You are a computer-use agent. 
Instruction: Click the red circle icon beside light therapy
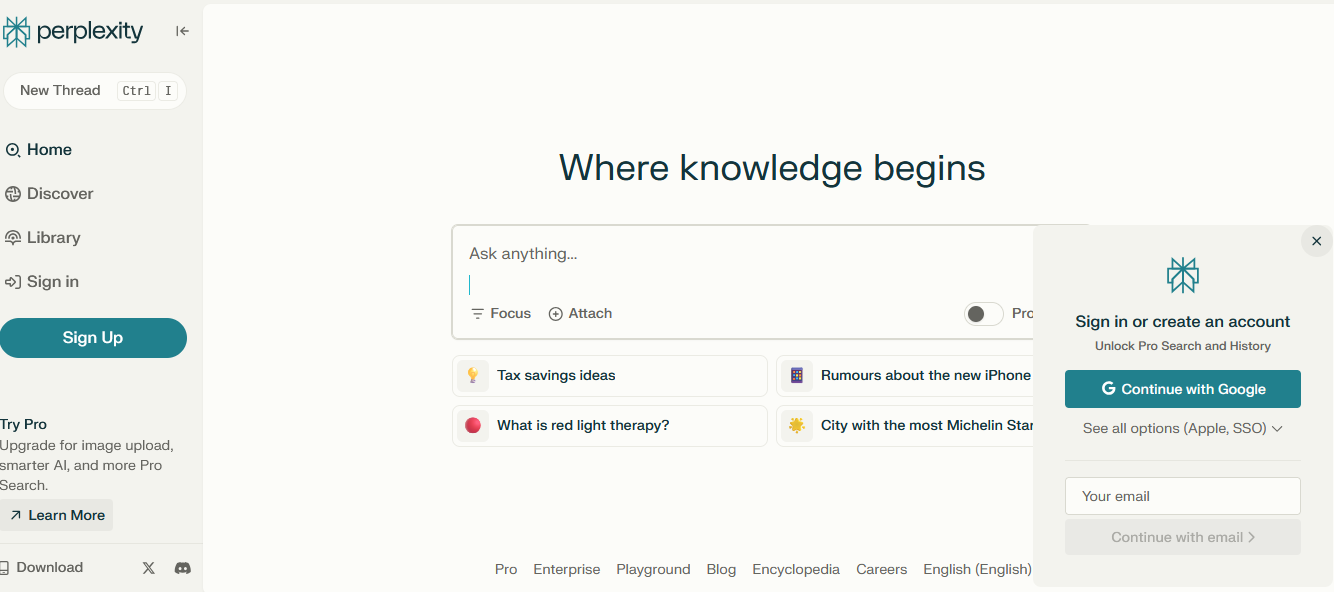click(x=473, y=426)
